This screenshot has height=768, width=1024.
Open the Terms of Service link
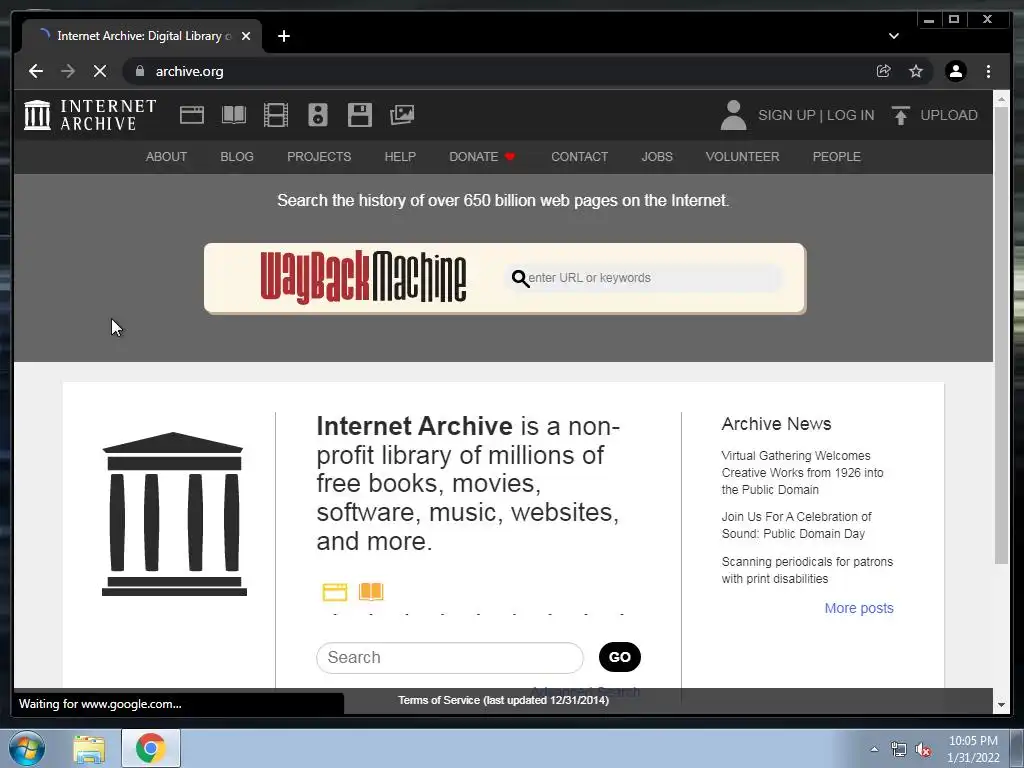[504, 700]
